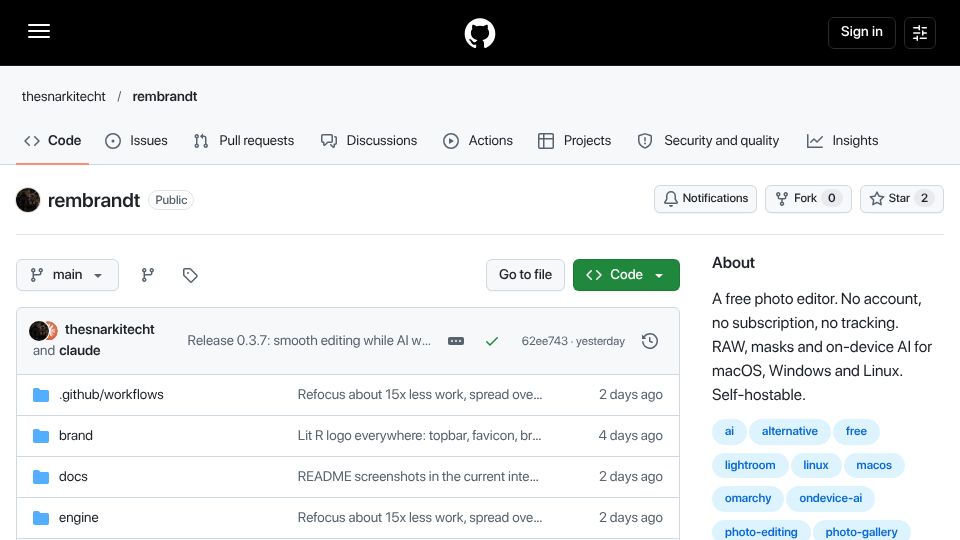Click the .github/workflows folder icon
The image size is (960, 540).
point(41,395)
